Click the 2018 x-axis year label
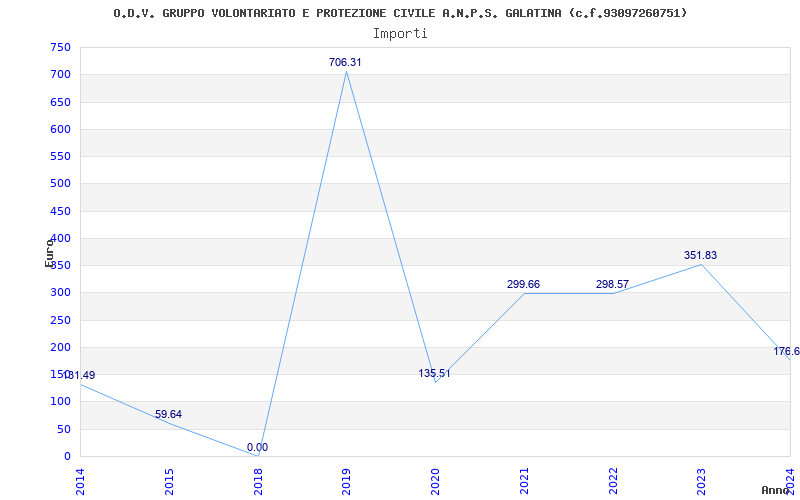Screen dimensions: 800x500 tap(258, 482)
